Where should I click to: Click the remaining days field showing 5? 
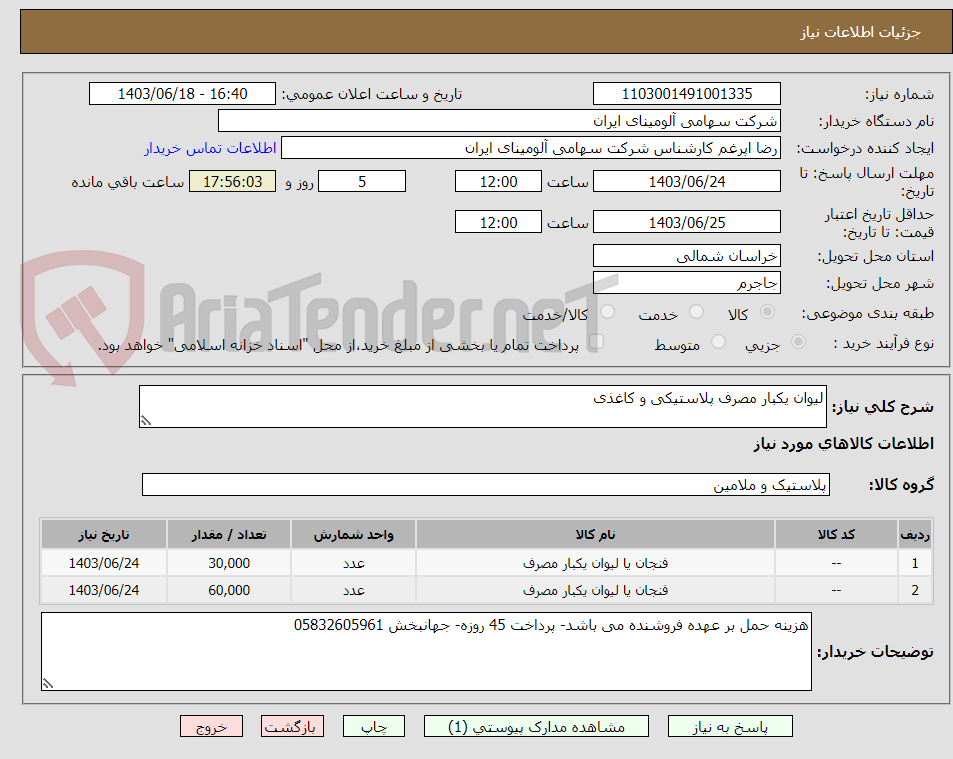point(362,181)
